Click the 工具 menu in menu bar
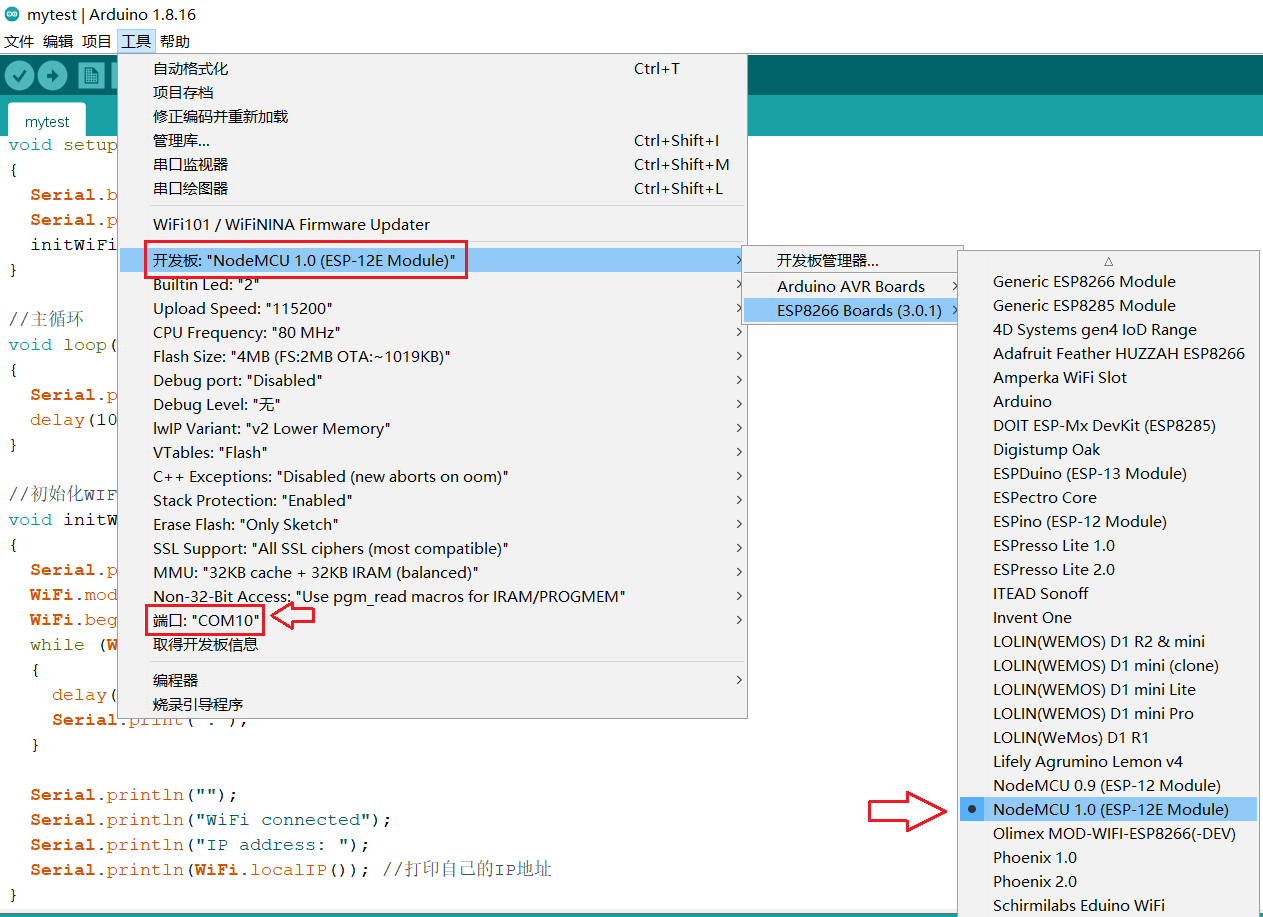This screenshot has width=1263, height=917. [136, 41]
